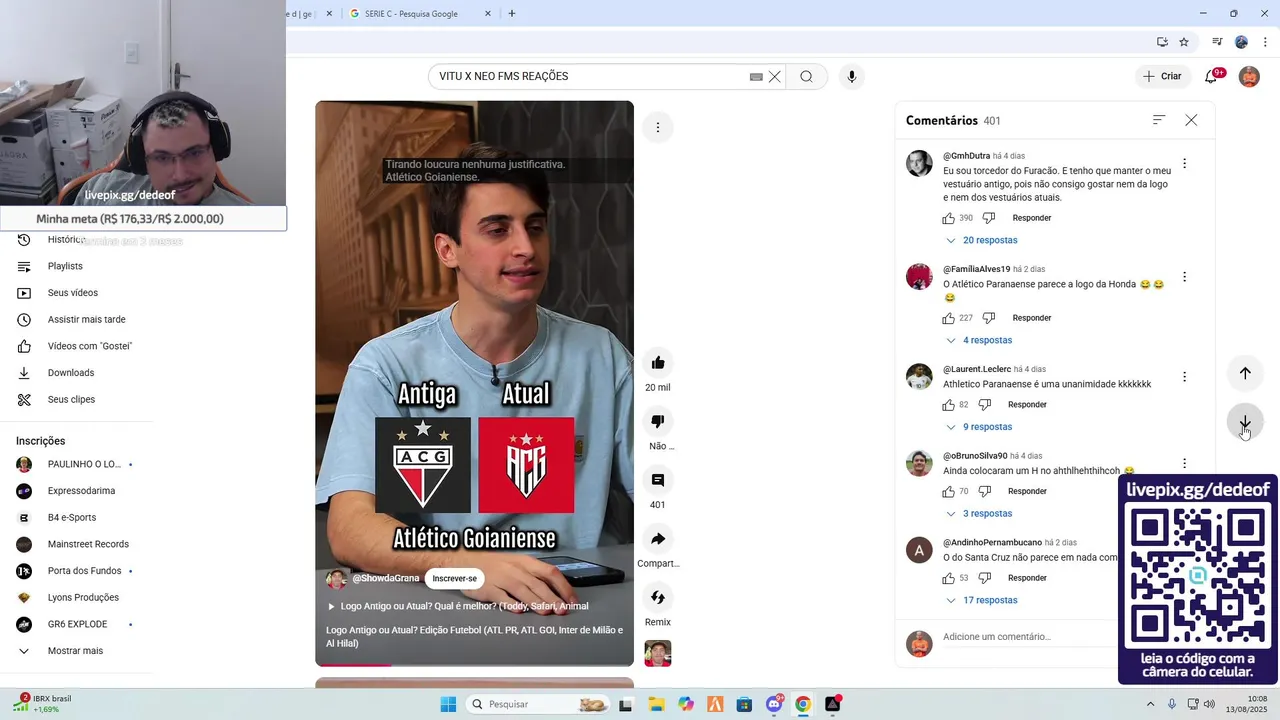
Task: Go to previous Short with up arrow
Action: [x=1245, y=373]
